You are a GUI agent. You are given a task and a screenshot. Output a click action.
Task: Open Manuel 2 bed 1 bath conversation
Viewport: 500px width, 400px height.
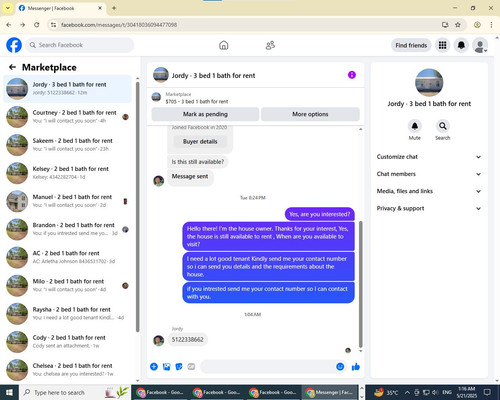(67, 201)
